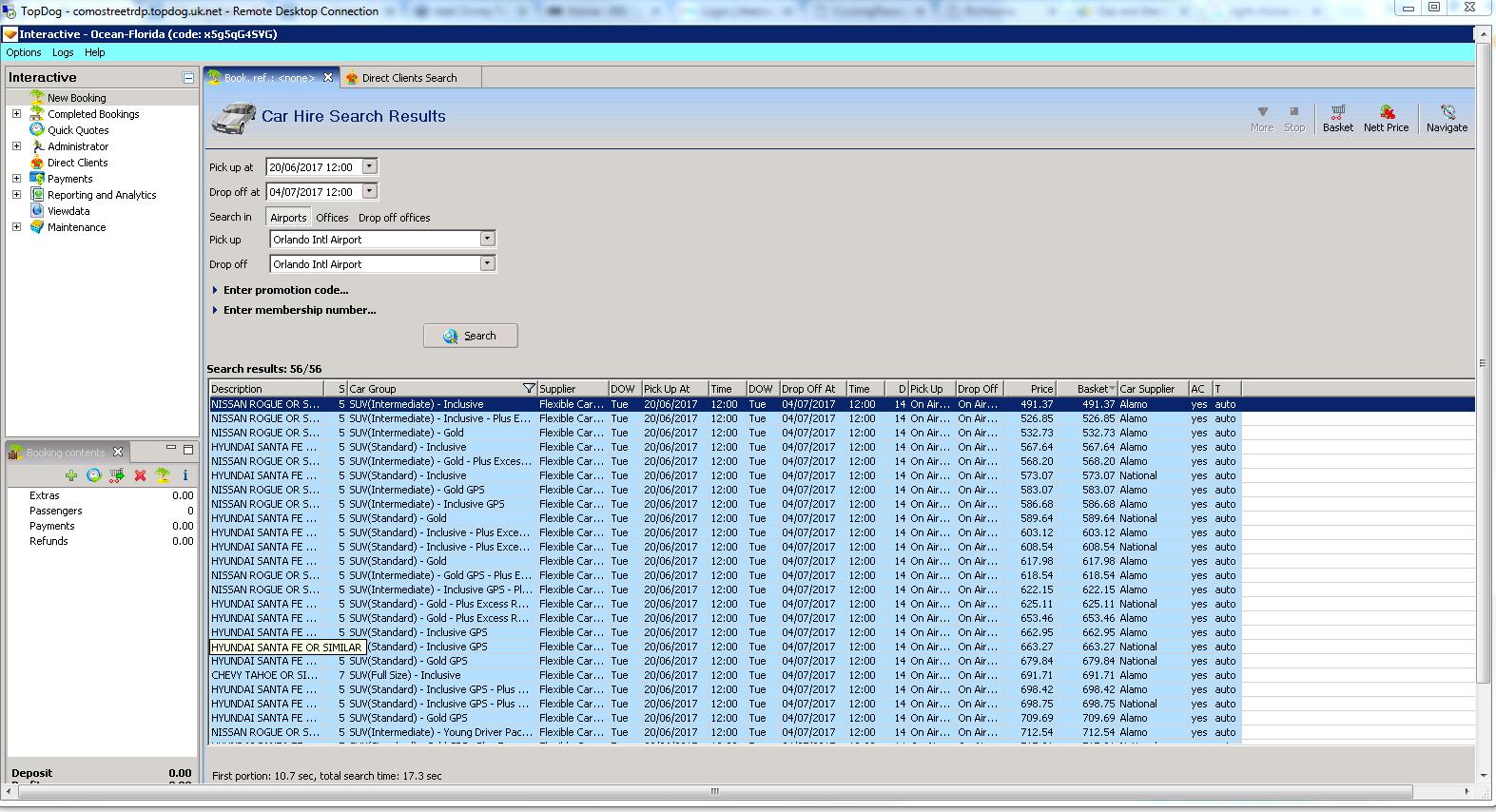Open the Logs menu
Image resolution: width=1496 pixels, height=812 pixels.
pos(63,53)
